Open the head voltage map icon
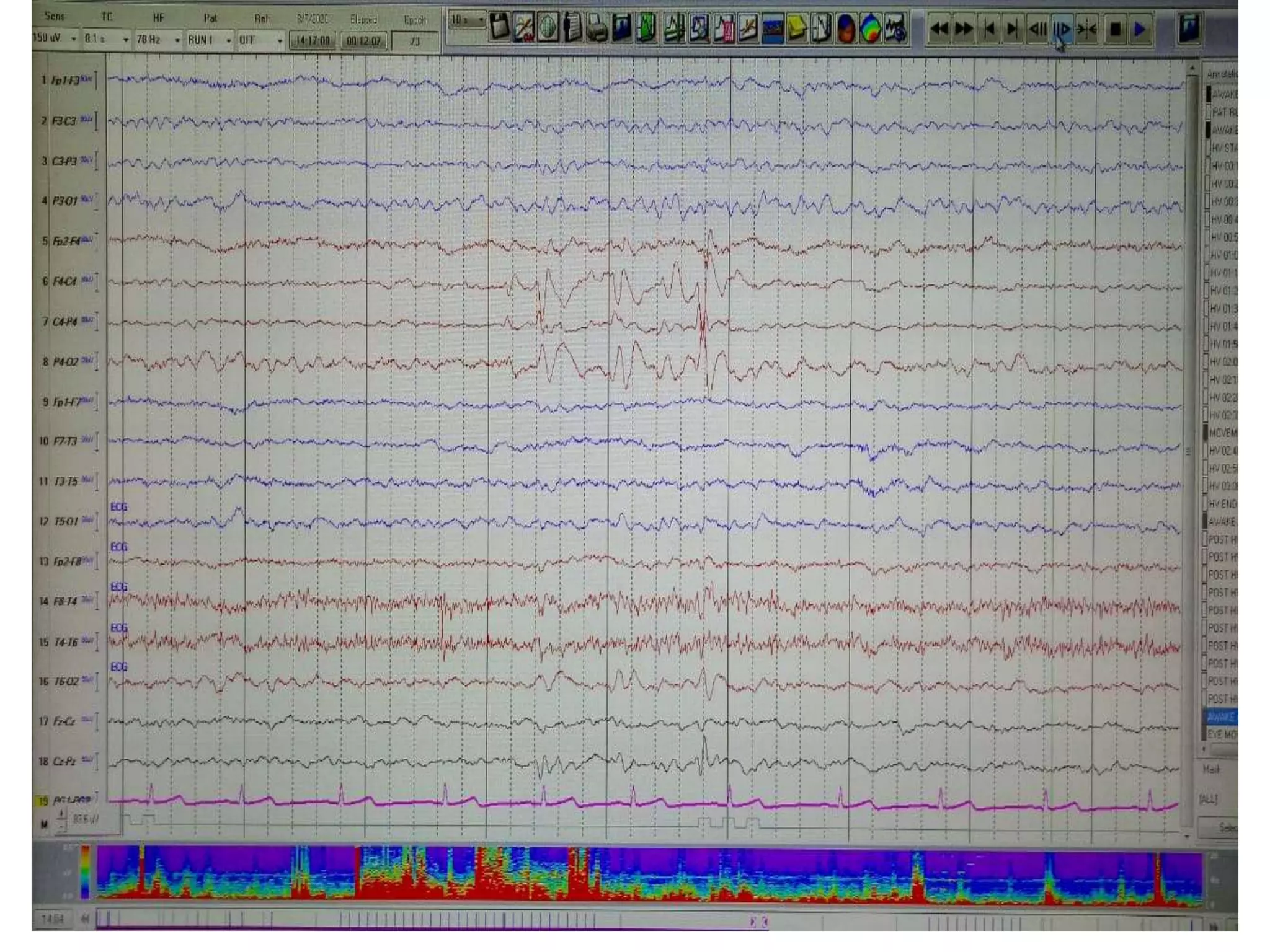The image size is (1270, 952). pyautogui.click(x=846, y=29)
